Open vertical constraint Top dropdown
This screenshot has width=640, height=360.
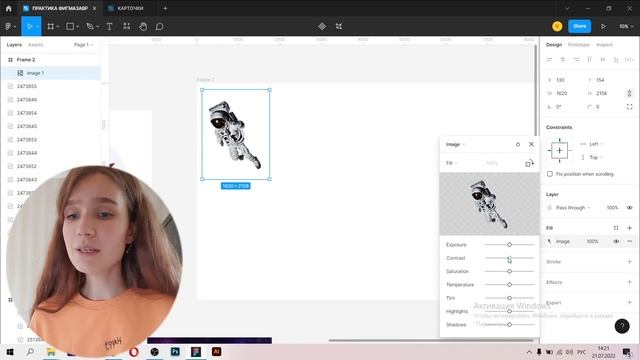tap(596, 157)
